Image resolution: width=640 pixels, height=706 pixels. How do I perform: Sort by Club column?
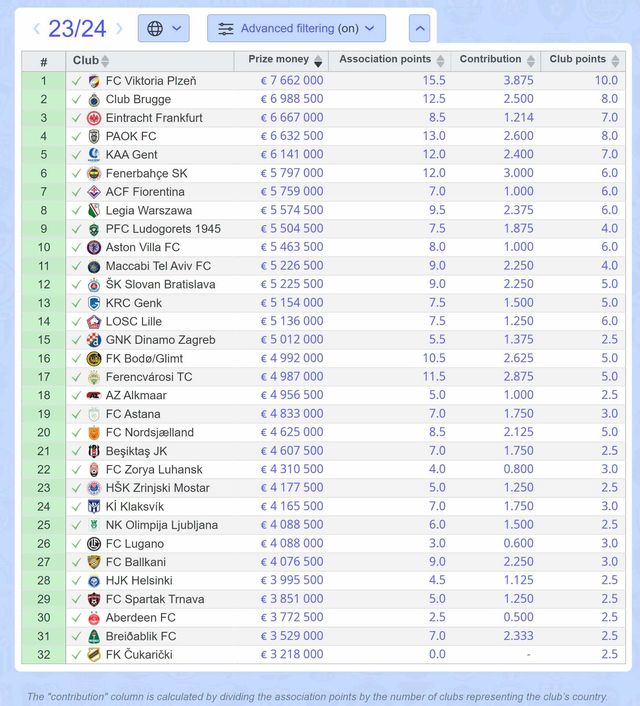(x=105, y=61)
